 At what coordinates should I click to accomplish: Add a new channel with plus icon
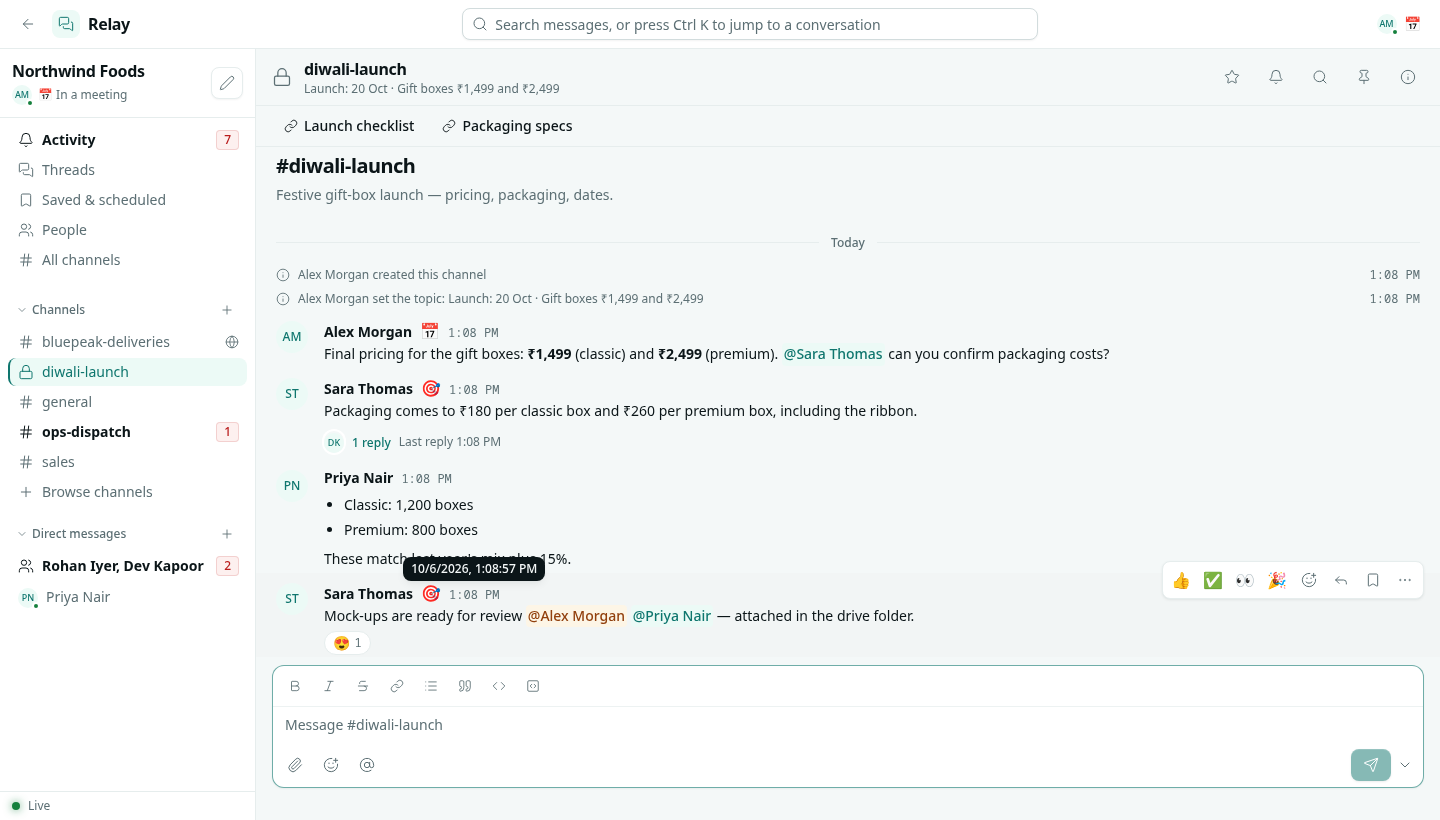coord(227,310)
